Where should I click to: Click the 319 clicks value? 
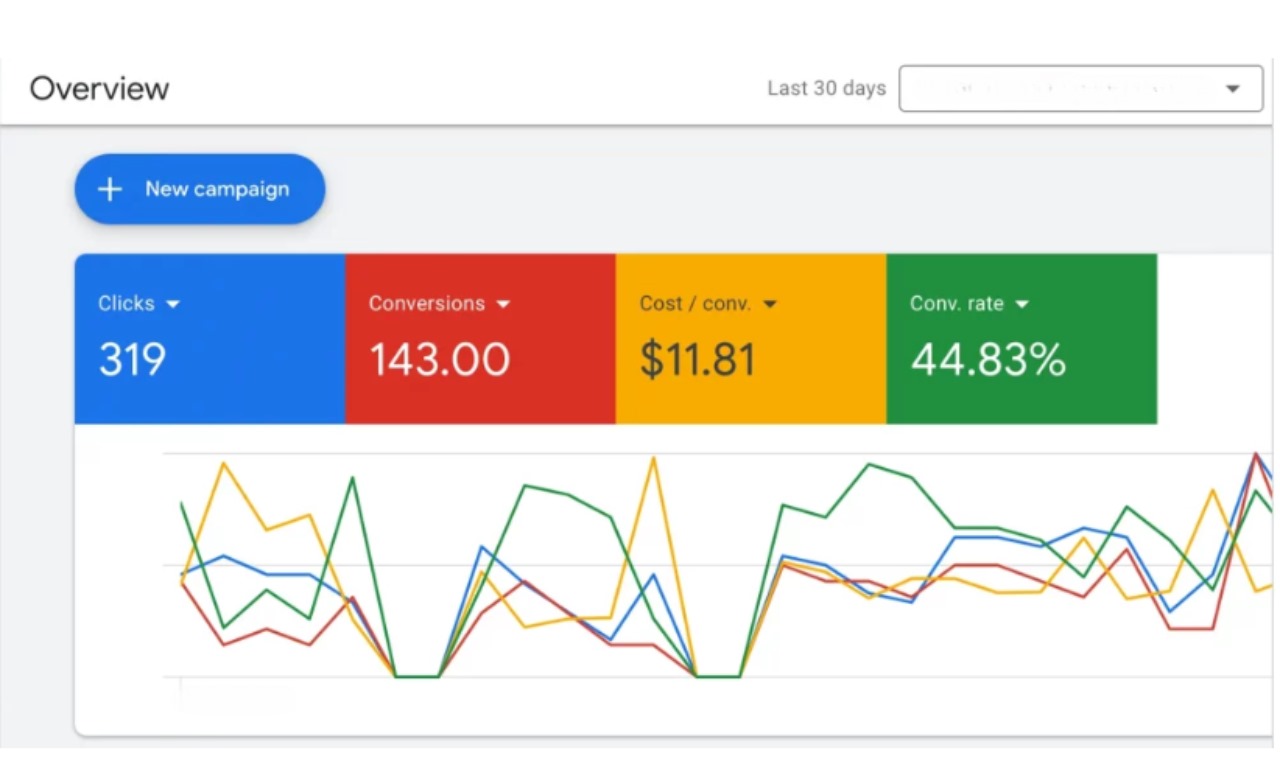(132, 360)
